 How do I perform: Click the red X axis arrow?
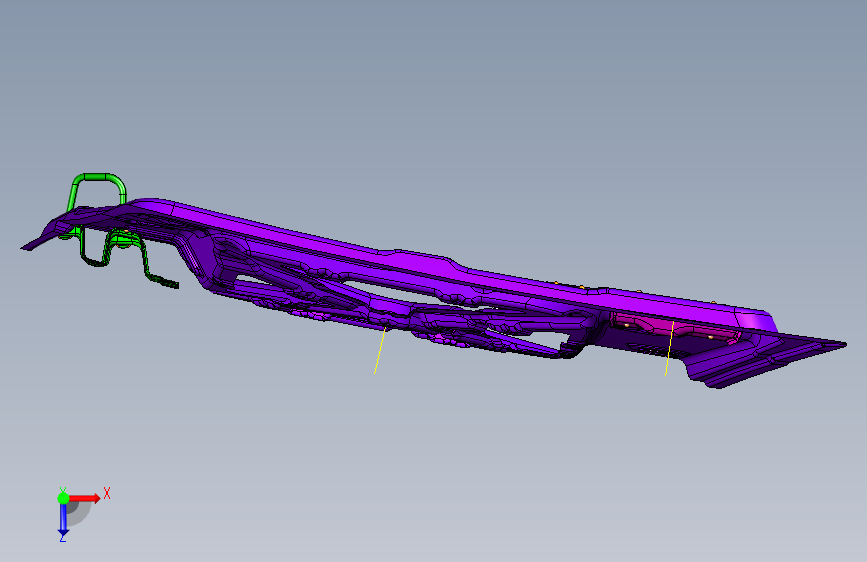[x=85, y=498]
